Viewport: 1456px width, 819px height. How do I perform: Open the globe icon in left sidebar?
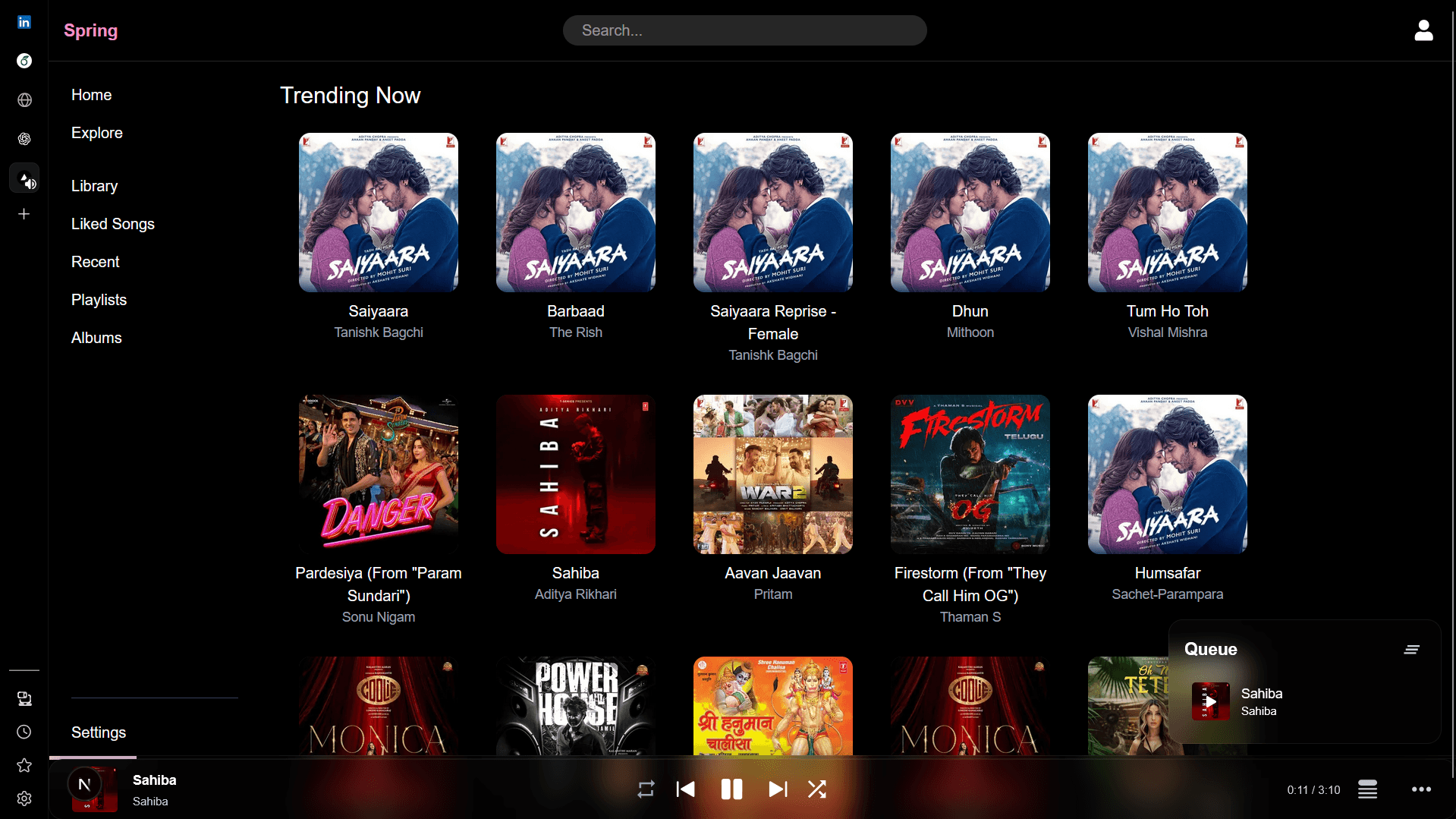[24, 100]
